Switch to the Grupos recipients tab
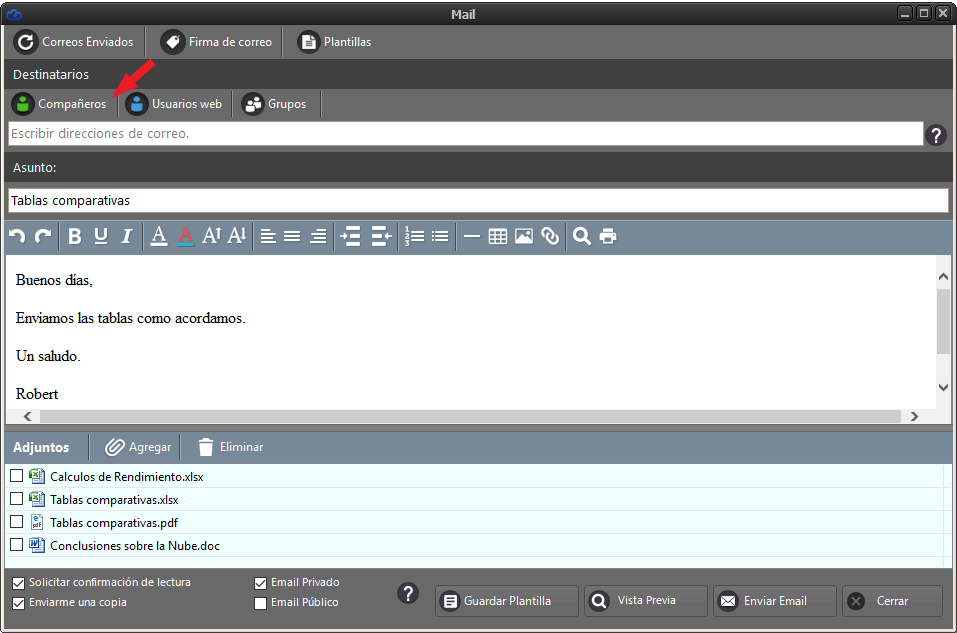957x633 pixels. tap(275, 104)
